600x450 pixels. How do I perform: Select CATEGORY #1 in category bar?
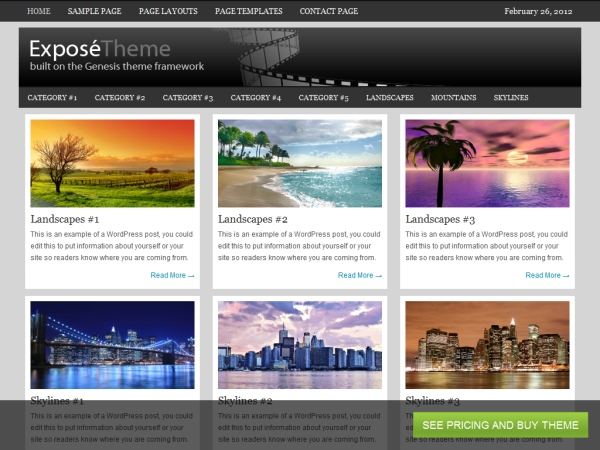[x=52, y=98]
